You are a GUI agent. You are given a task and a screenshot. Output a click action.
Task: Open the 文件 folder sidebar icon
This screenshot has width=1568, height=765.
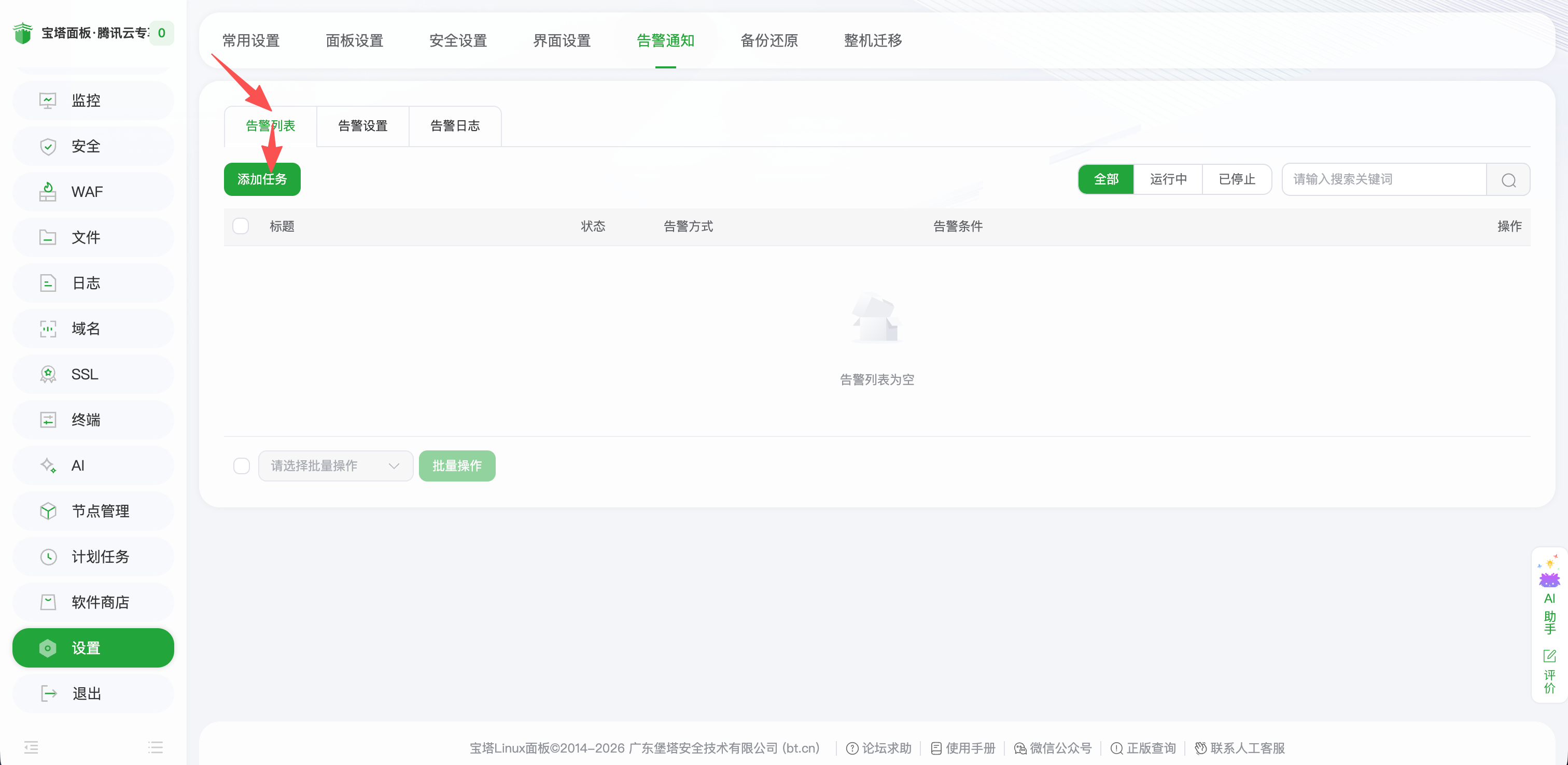coord(48,237)
